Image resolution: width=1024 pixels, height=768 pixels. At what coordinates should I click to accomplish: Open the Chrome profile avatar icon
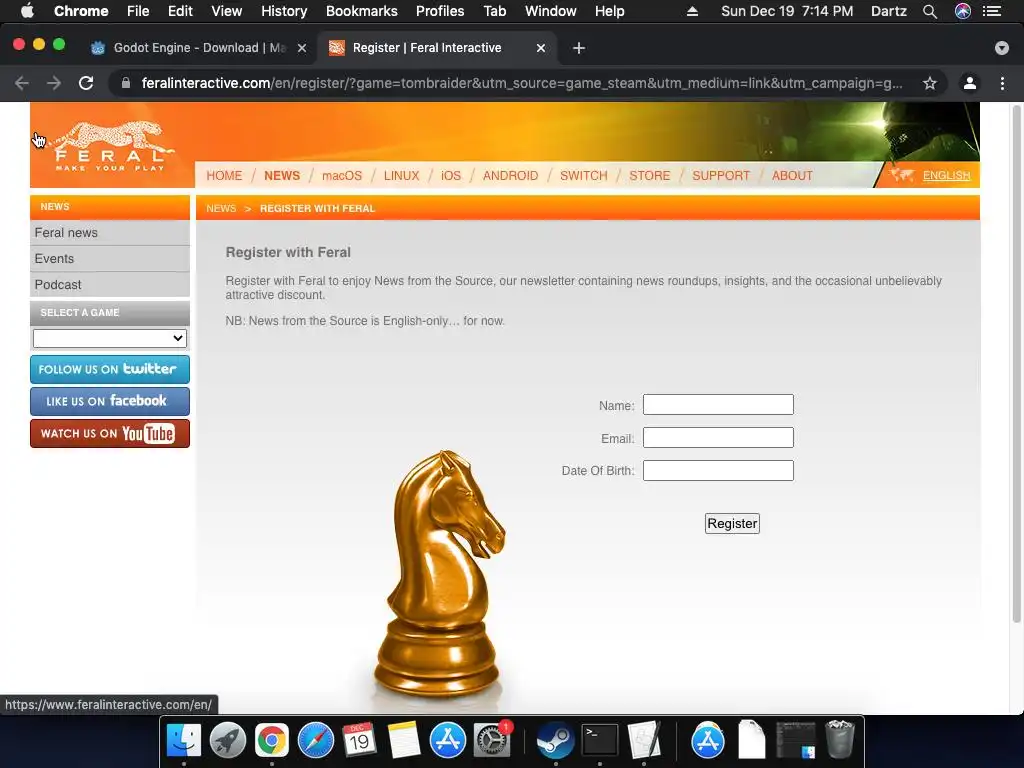click(x=970, y=83)
